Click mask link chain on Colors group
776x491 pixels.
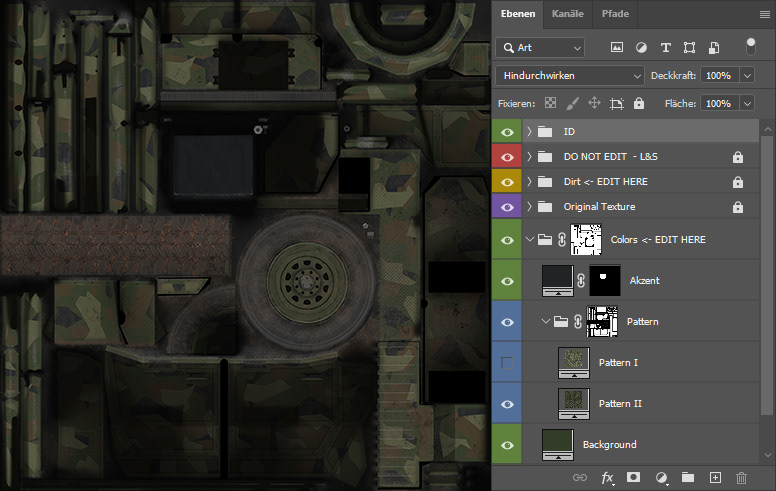562,240
